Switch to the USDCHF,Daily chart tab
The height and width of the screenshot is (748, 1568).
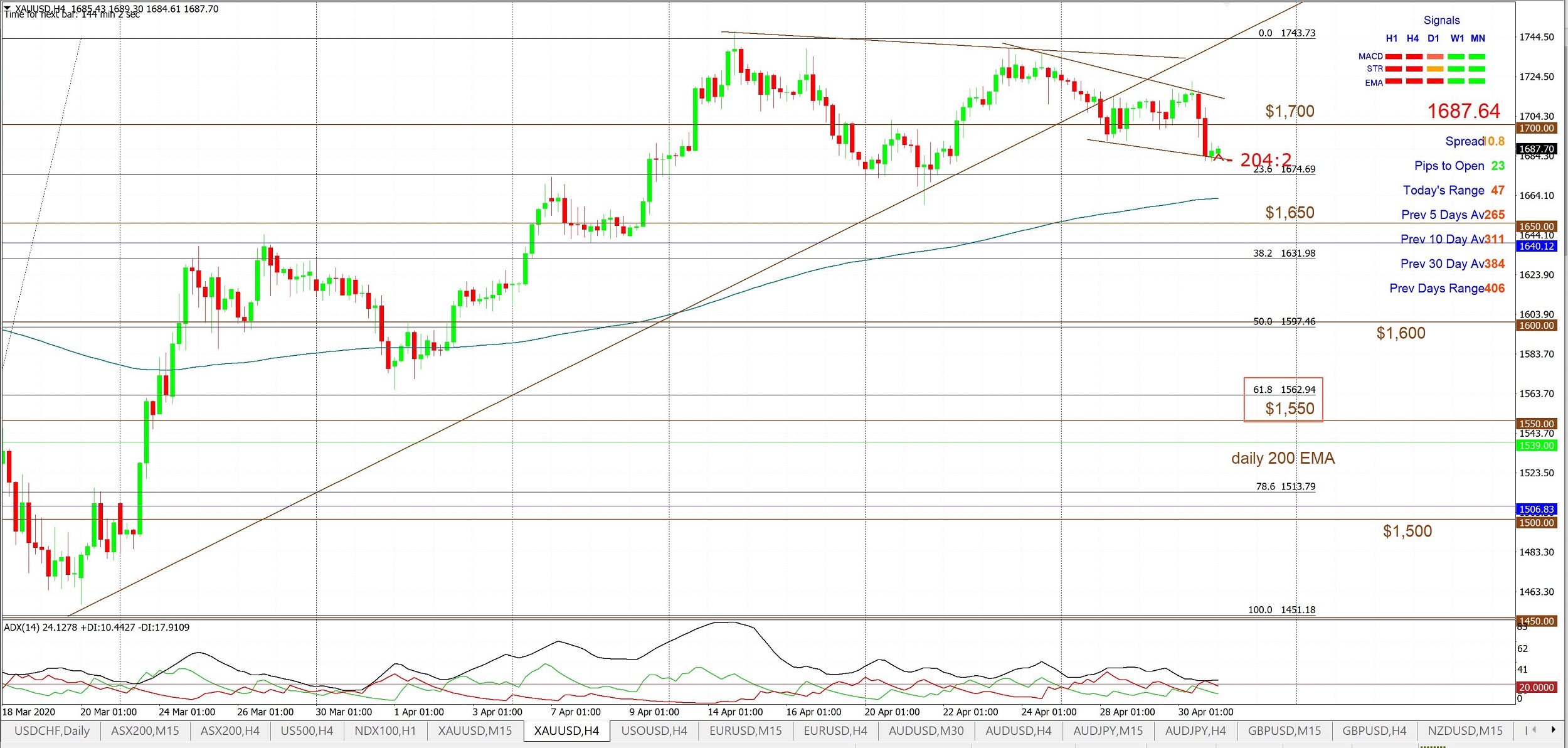pyautogui.click(x=52, y=730)
